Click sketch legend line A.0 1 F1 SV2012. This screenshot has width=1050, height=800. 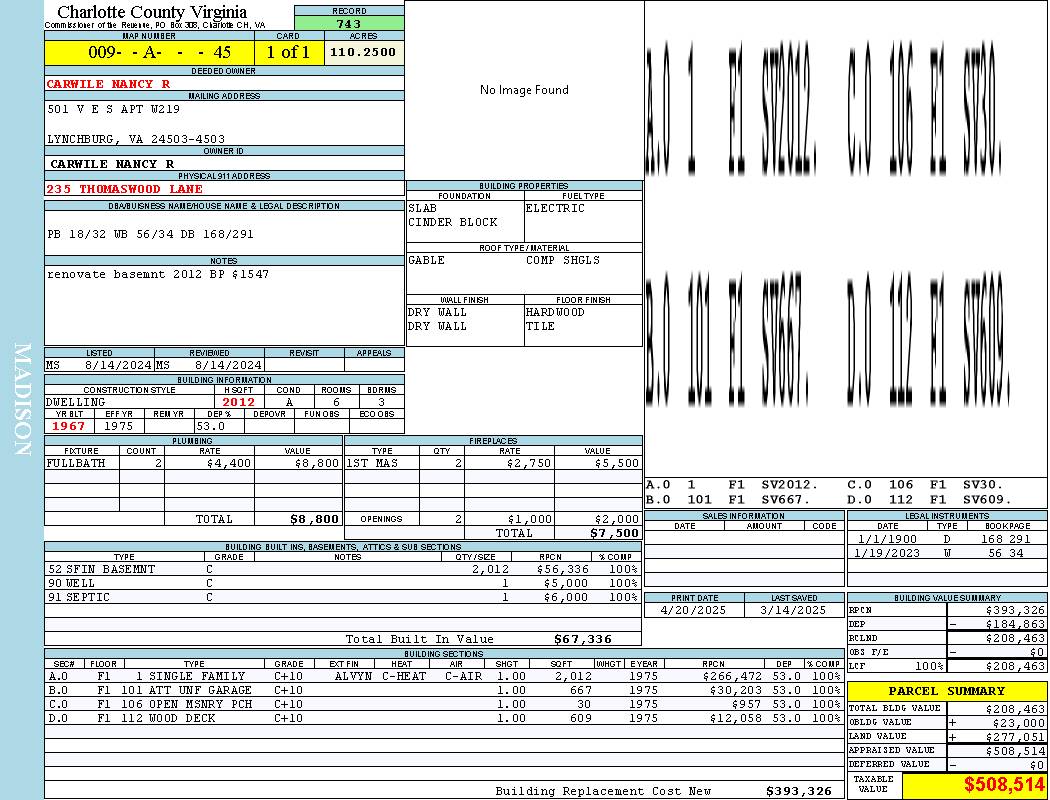pyautogui.click(x=732, y=485)
